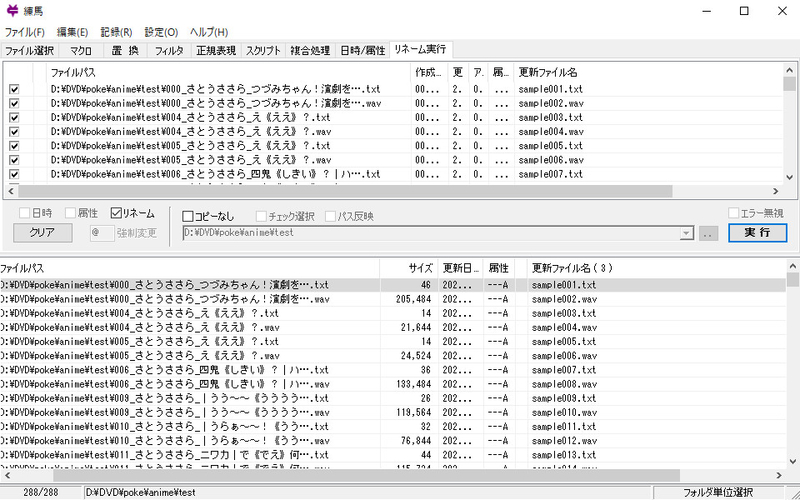Switch to the 複合処理 tab
Screen dimensions: 800x500
click(310, 51)
